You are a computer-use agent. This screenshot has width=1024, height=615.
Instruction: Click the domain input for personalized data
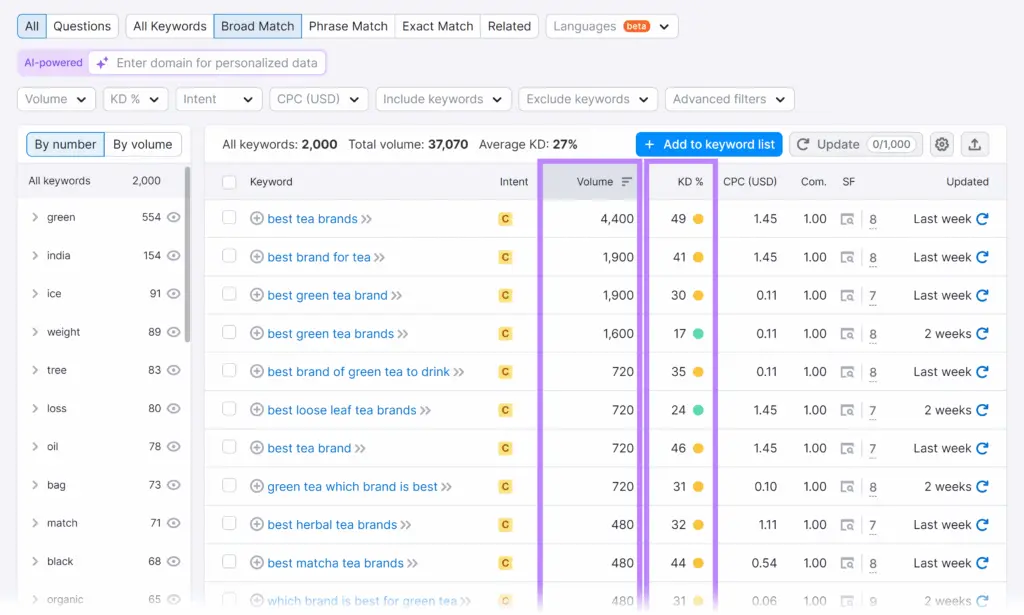pyautogui.click(x=217, y=63)
